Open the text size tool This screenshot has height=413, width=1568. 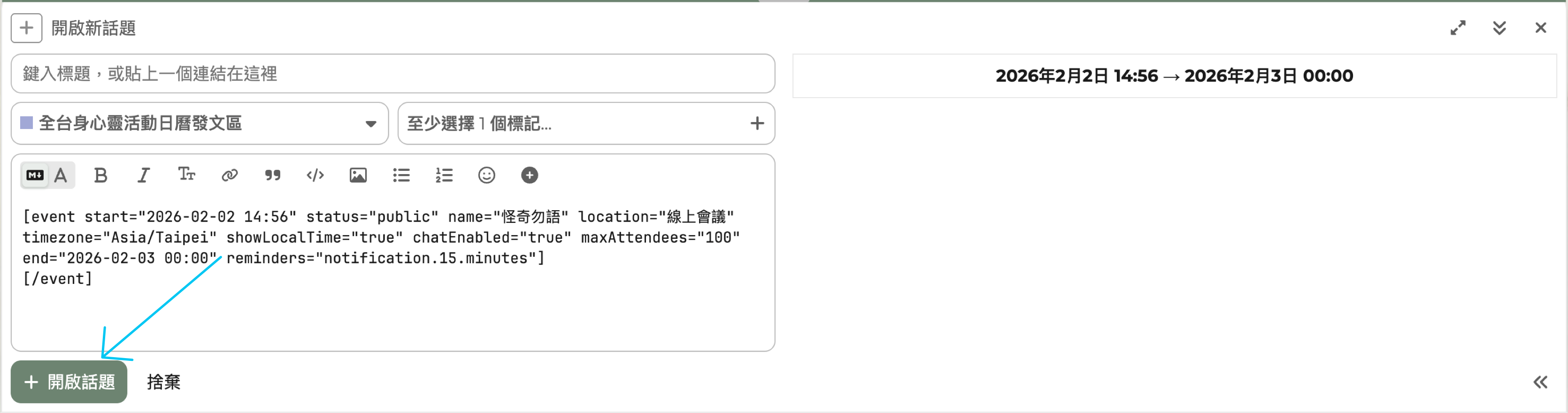tap(186, 175)
